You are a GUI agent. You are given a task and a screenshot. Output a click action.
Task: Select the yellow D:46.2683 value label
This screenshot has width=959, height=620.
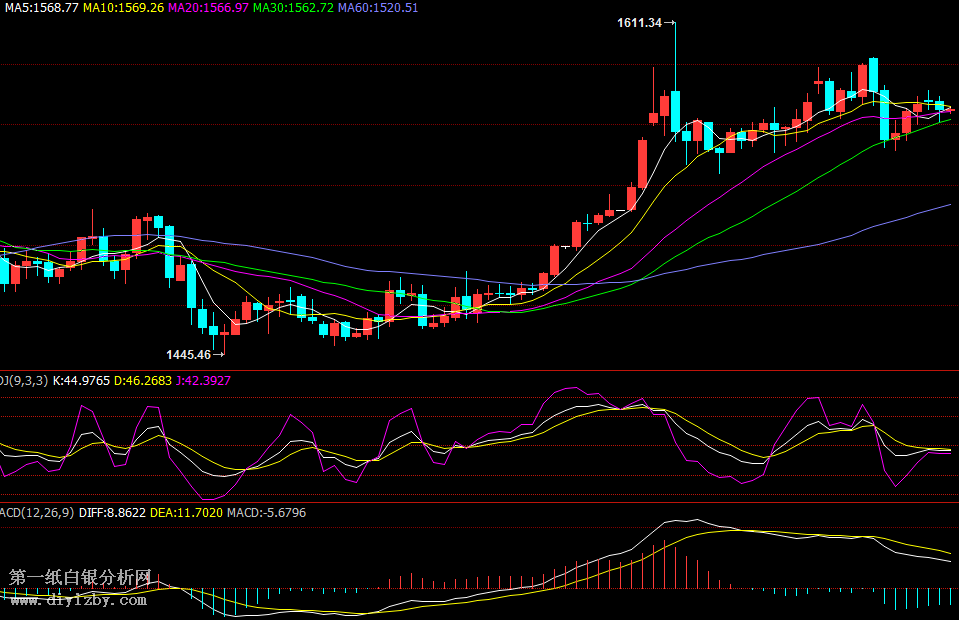pos(142,380)
